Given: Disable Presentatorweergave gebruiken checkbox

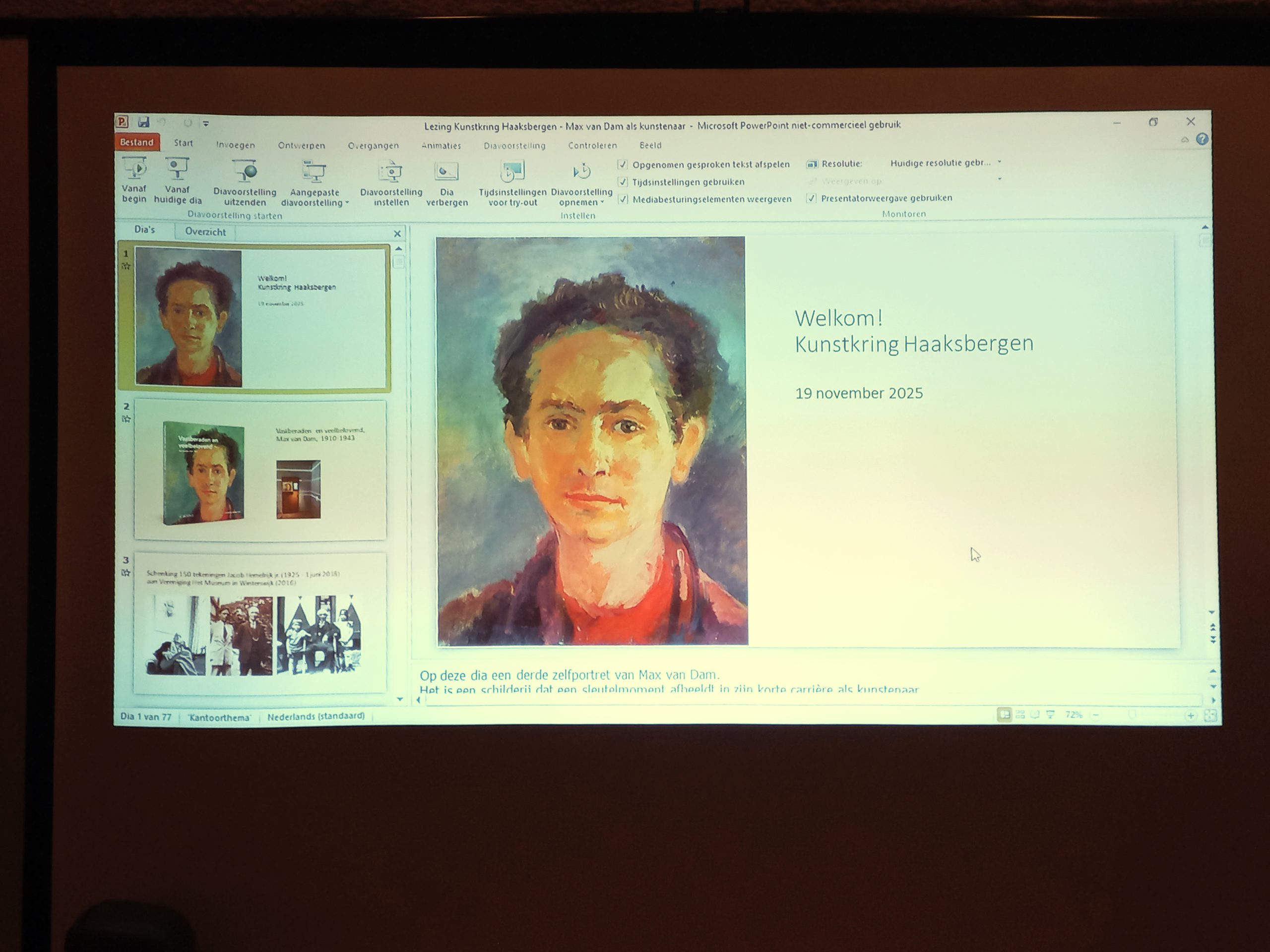Looking at the screenshot, I should coord(811,198).
